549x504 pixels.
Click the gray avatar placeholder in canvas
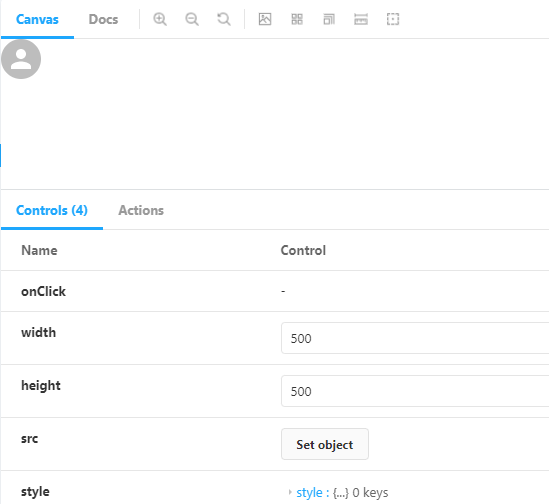coord(21,59)
